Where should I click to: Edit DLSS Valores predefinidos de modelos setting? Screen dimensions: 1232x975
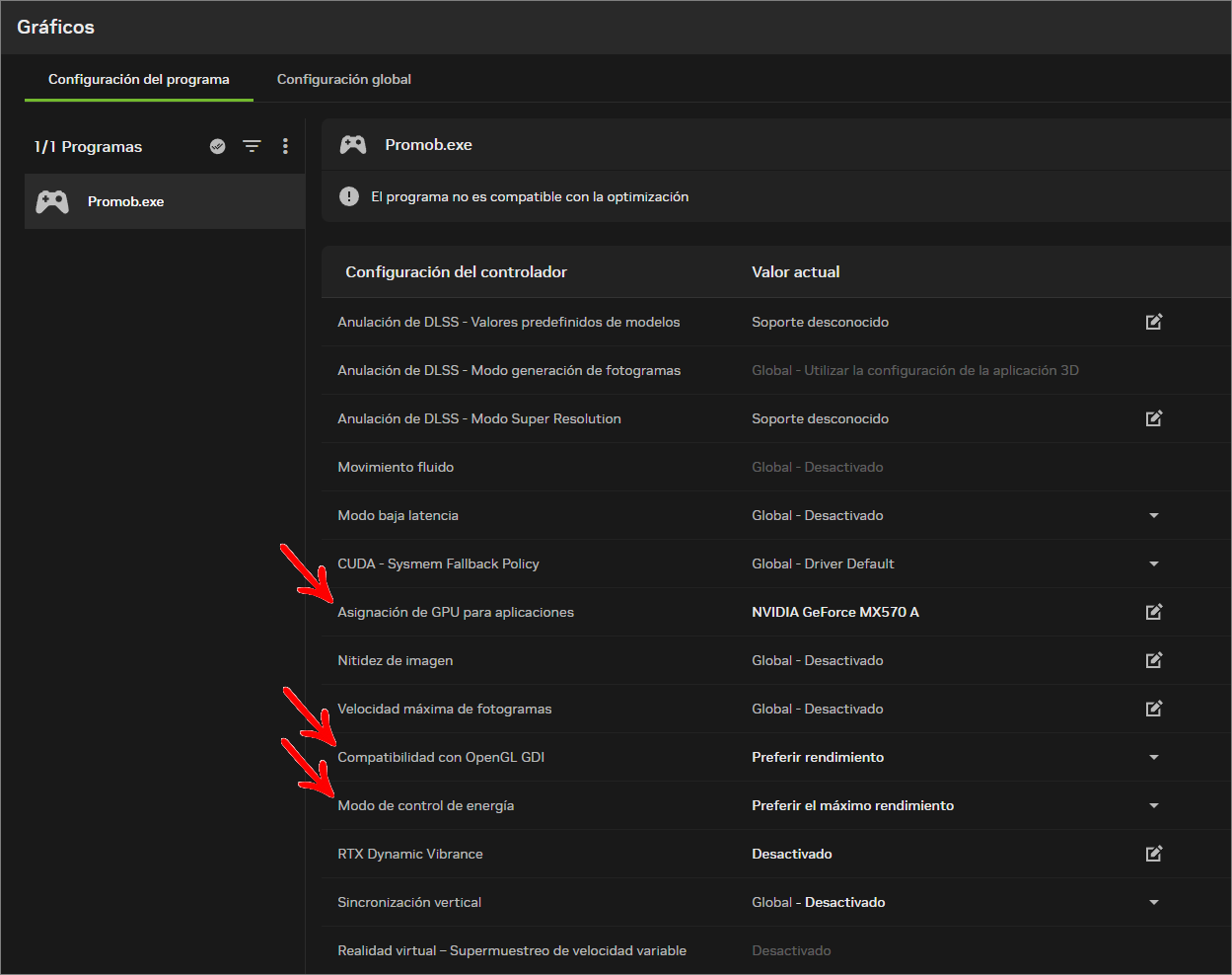click(x=1154, y=322)
